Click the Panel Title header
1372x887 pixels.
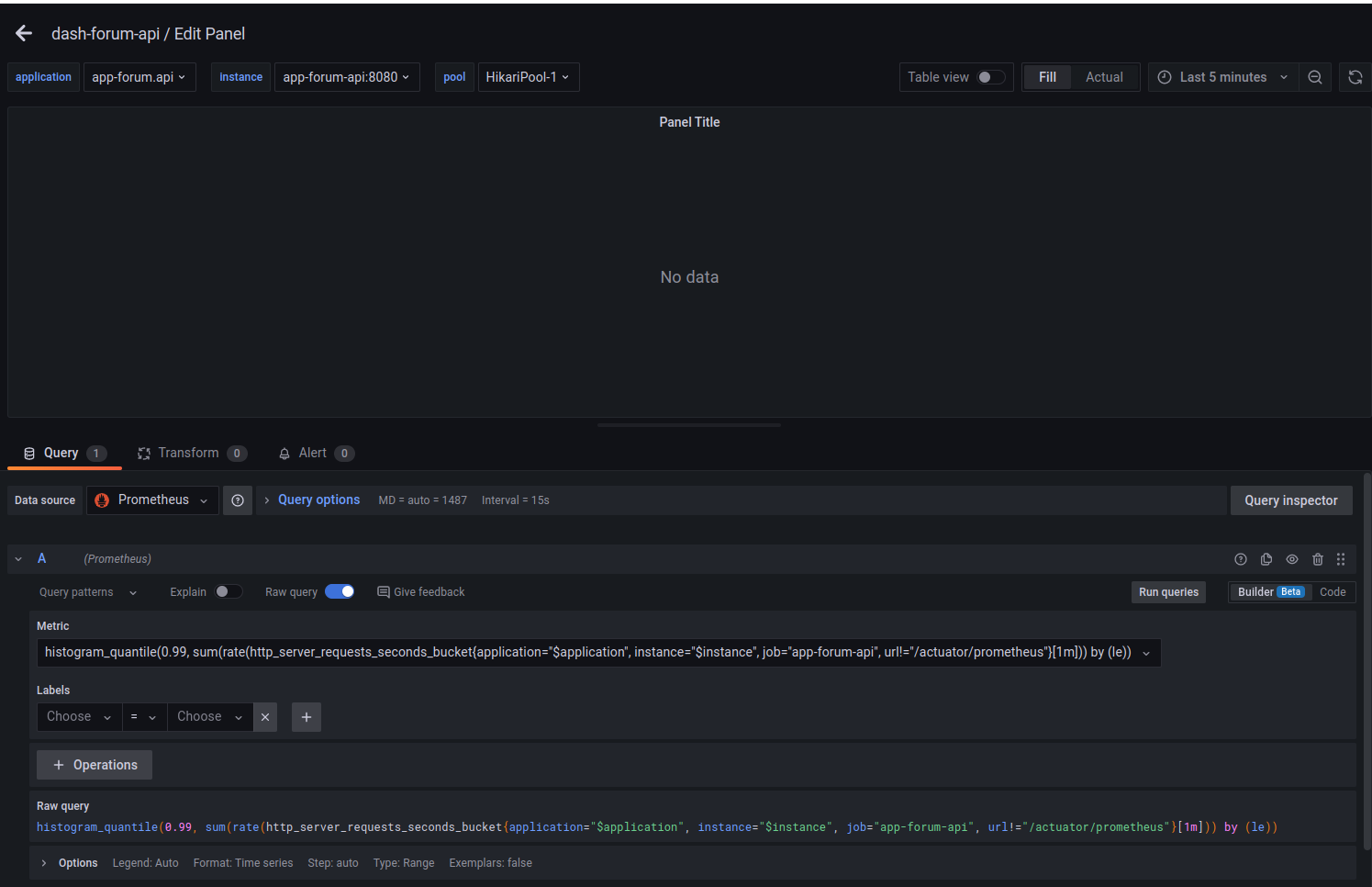(689, 122)
